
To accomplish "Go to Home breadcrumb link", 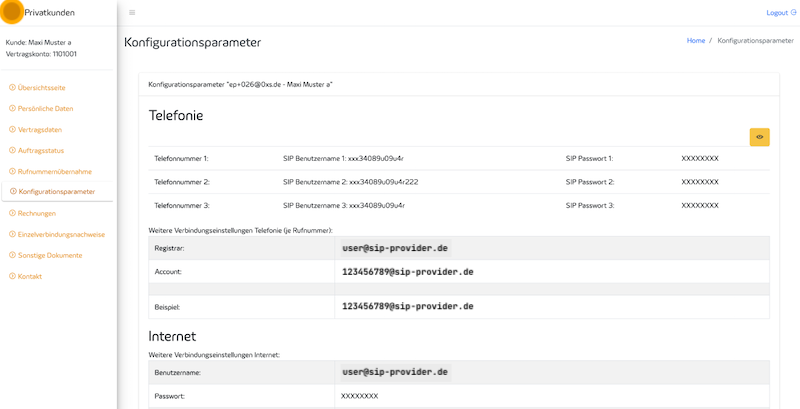I will 695,41.
